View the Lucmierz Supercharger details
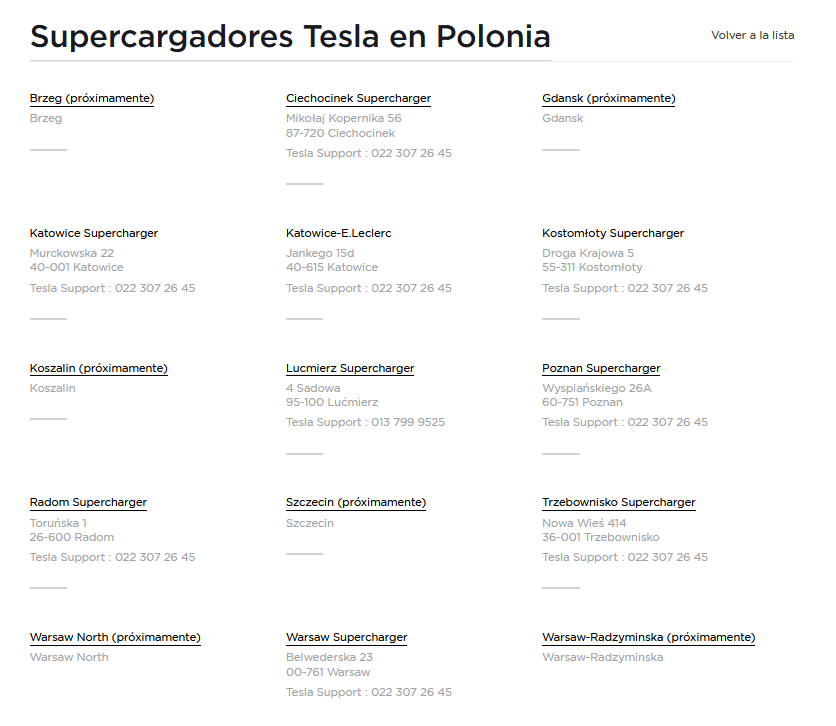Screen dimensions: 836x726 click(350, 368)
